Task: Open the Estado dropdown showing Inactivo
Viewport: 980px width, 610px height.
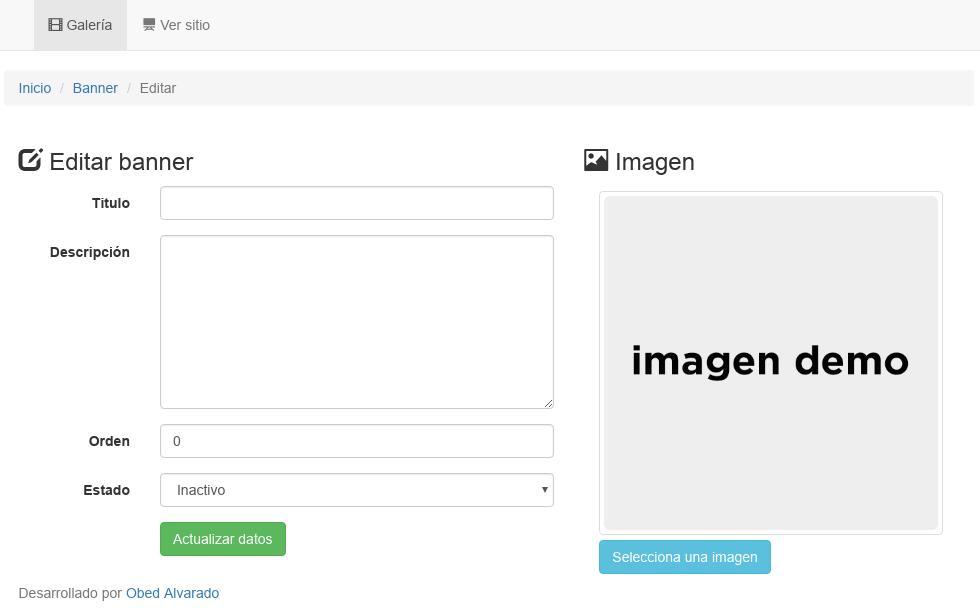Action: pos(357,490)
